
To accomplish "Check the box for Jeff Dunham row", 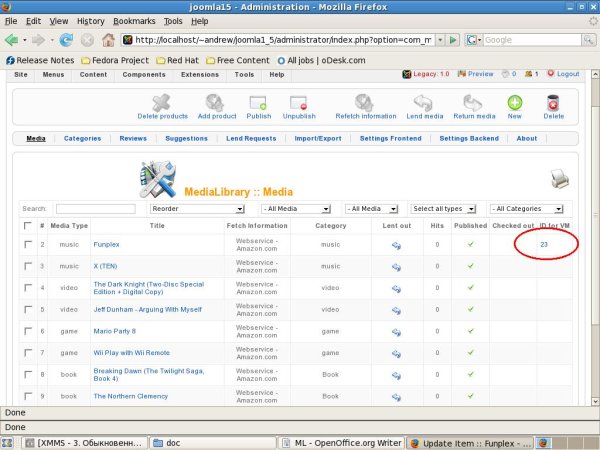I will pos(28,309).
